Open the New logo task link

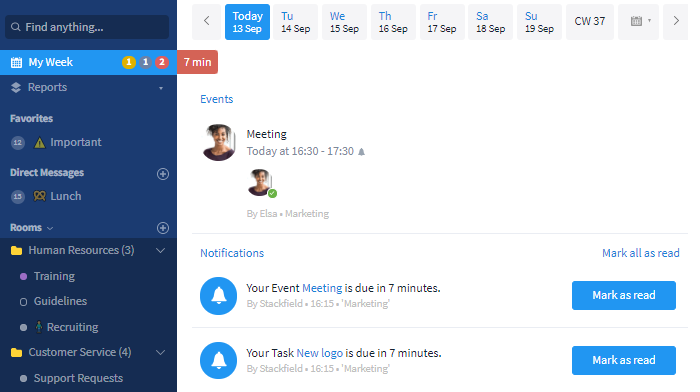pyautogui.click(x=320, y=353)
